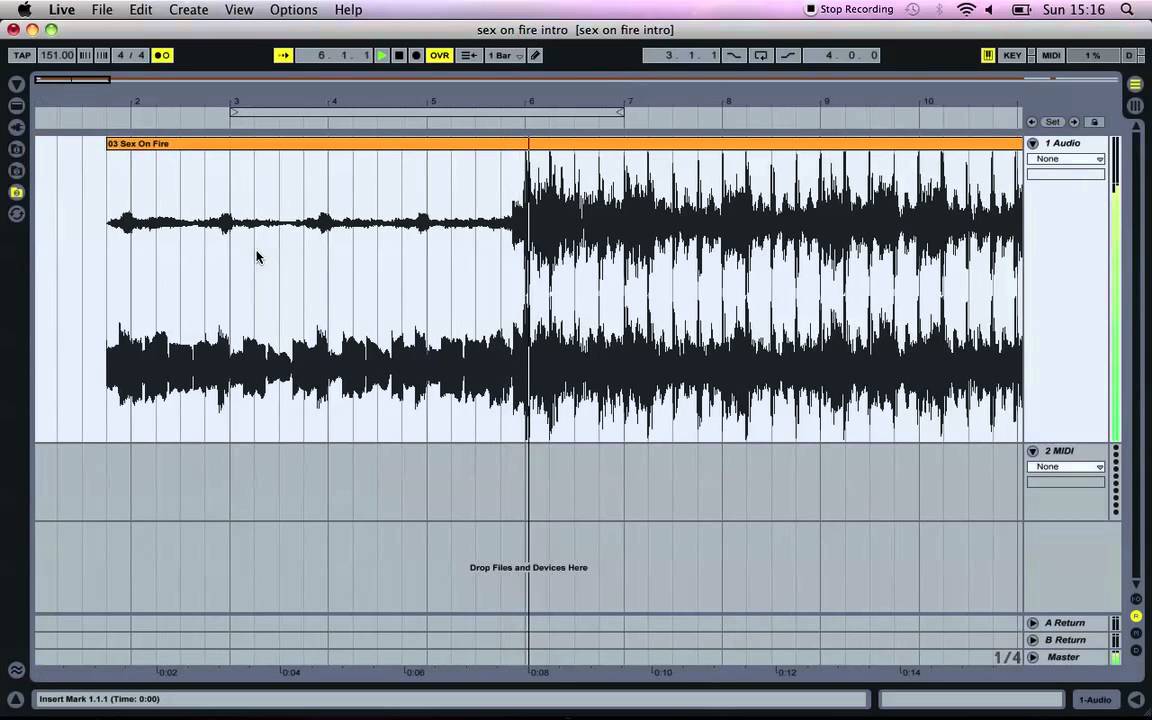Open the Create menu
1152x720 pixels.
tap(188, 10)
